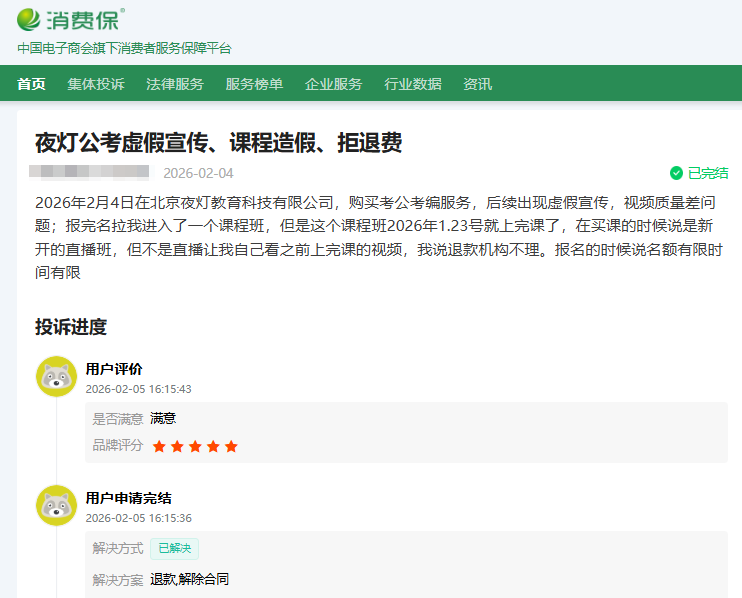Image resolution: width=742 pixels, height=598 pixels.
Task: Click the fourth brand rating star
Action: tap(213, 446)
